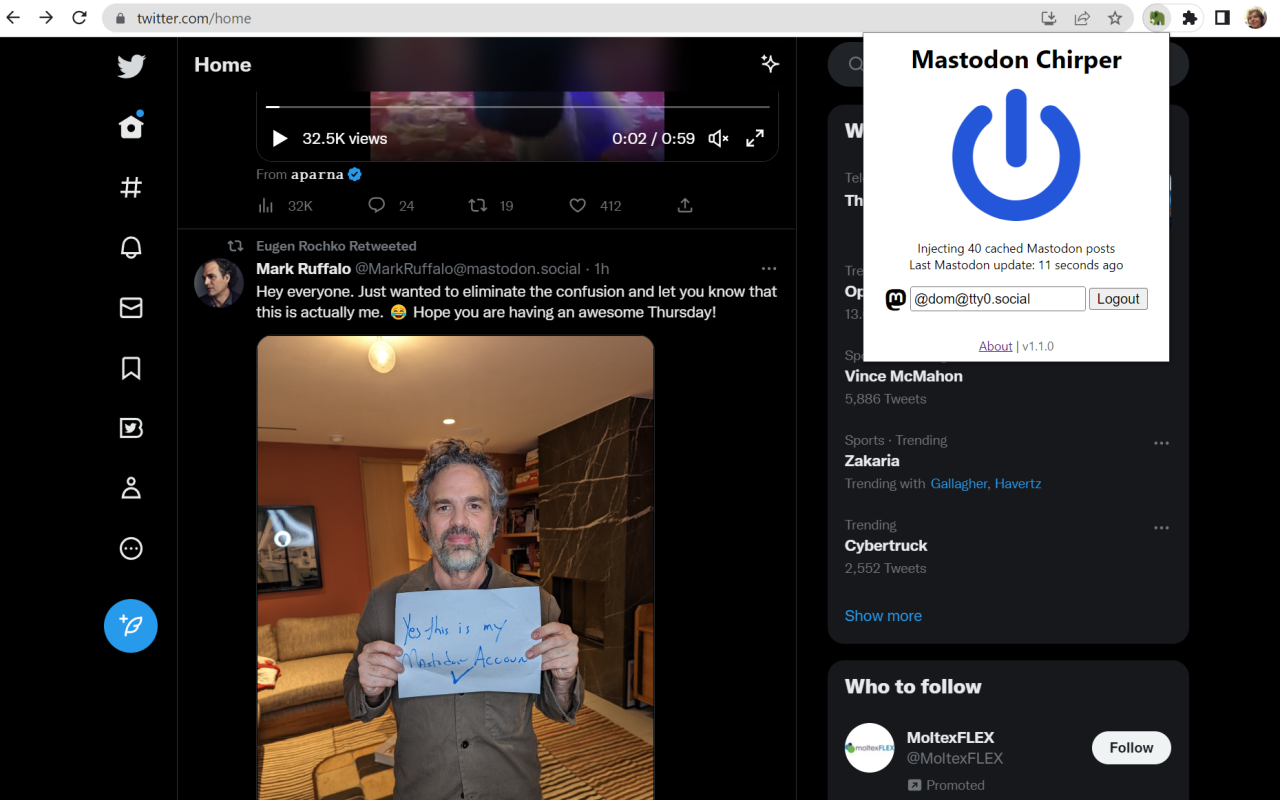This screenshot has height=800, width=1280.
Task: Open the About link in the popup
Action: pyautogui.click(x=995, y=346)
